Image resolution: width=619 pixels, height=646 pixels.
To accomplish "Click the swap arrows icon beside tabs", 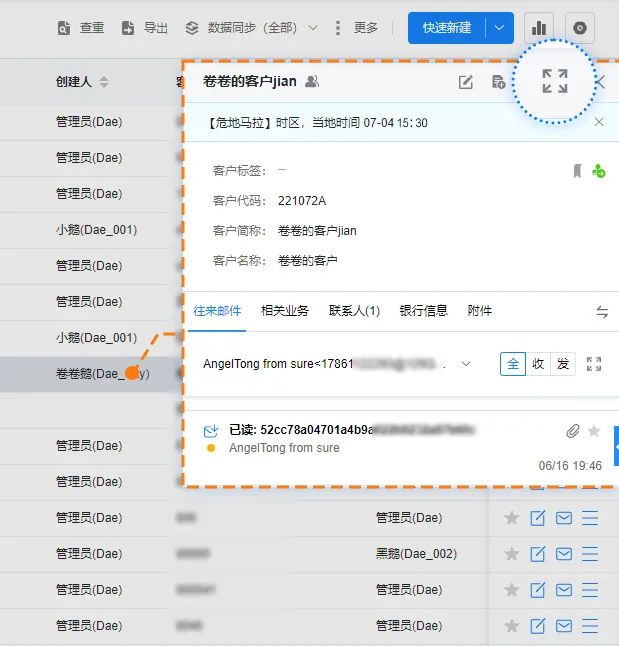I will coord(602,312).
